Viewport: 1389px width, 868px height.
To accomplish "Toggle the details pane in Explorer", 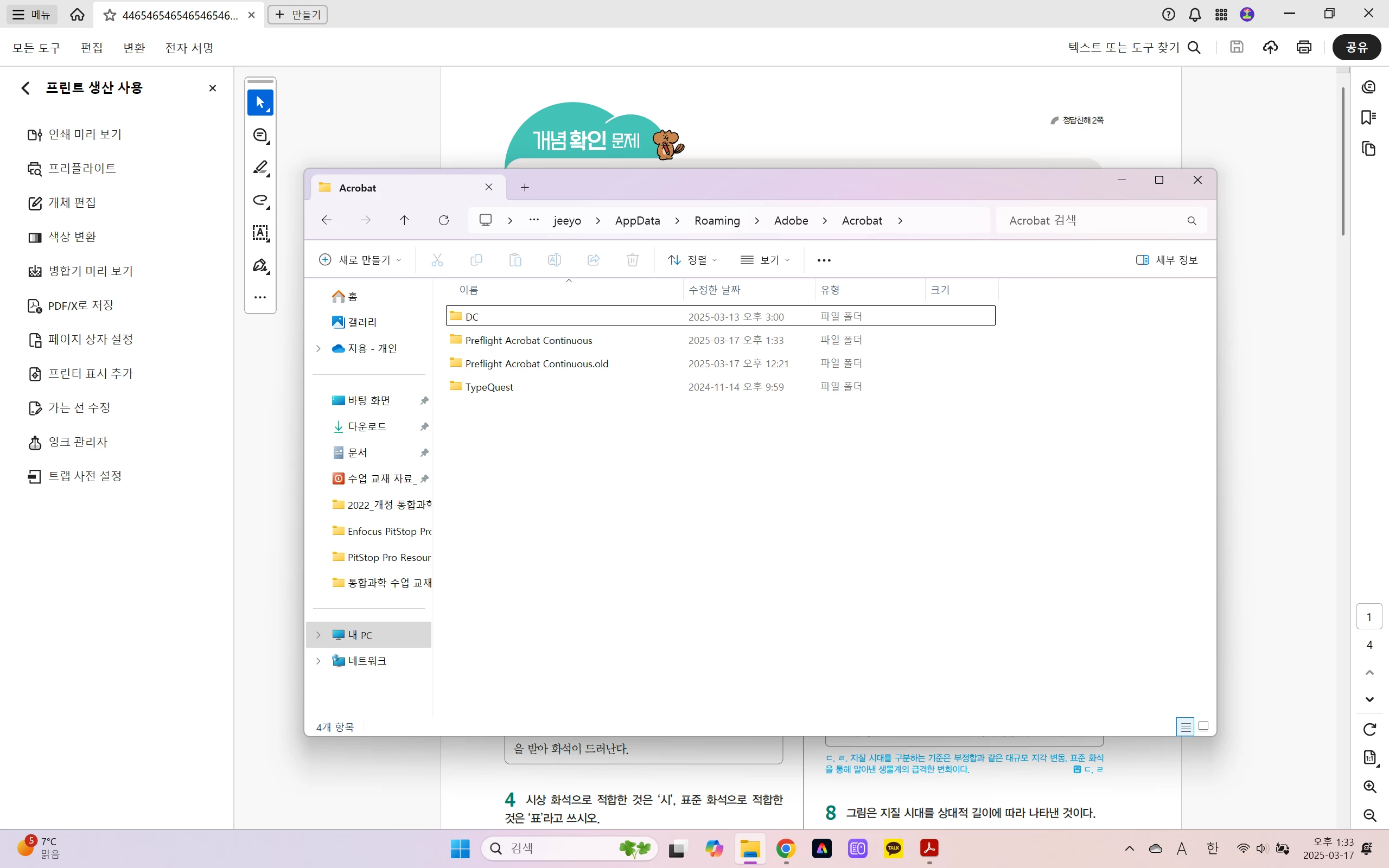I will tap(1167, 260).
